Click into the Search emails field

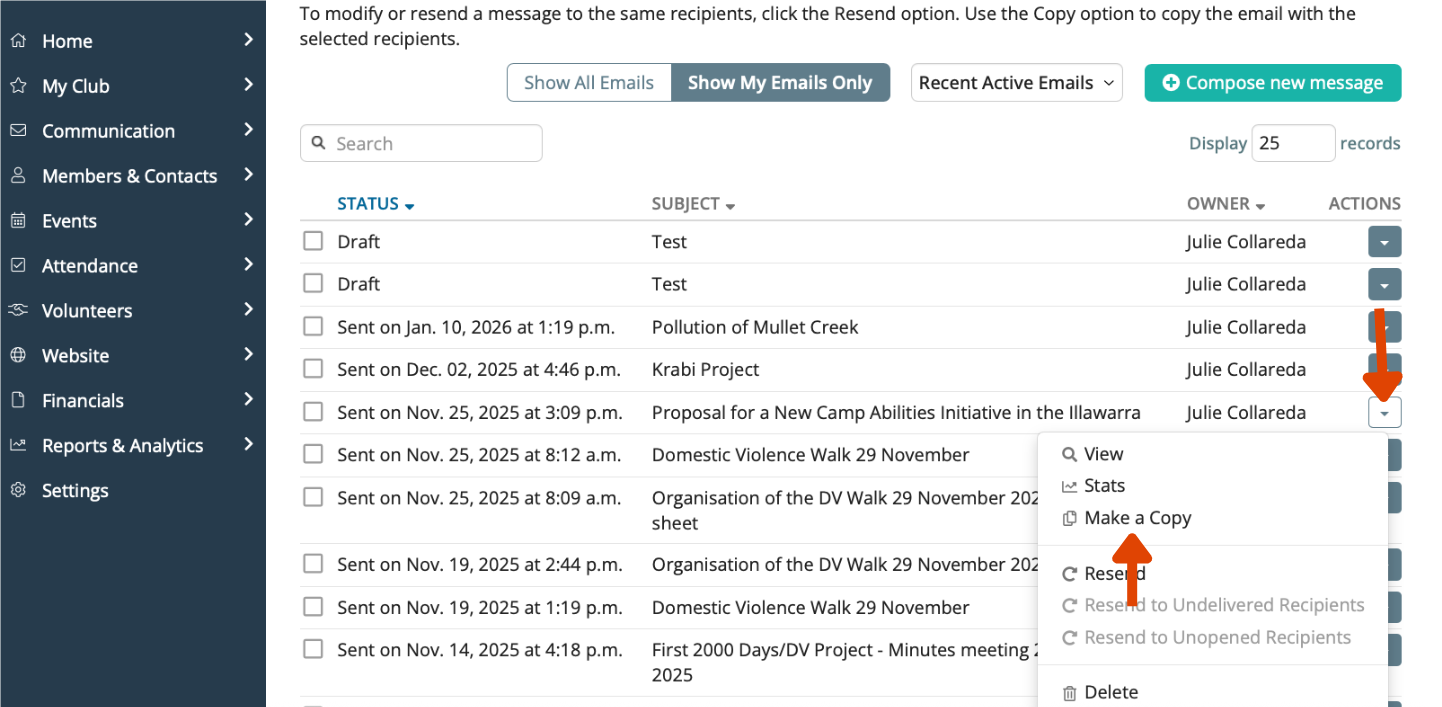[421, 143]
